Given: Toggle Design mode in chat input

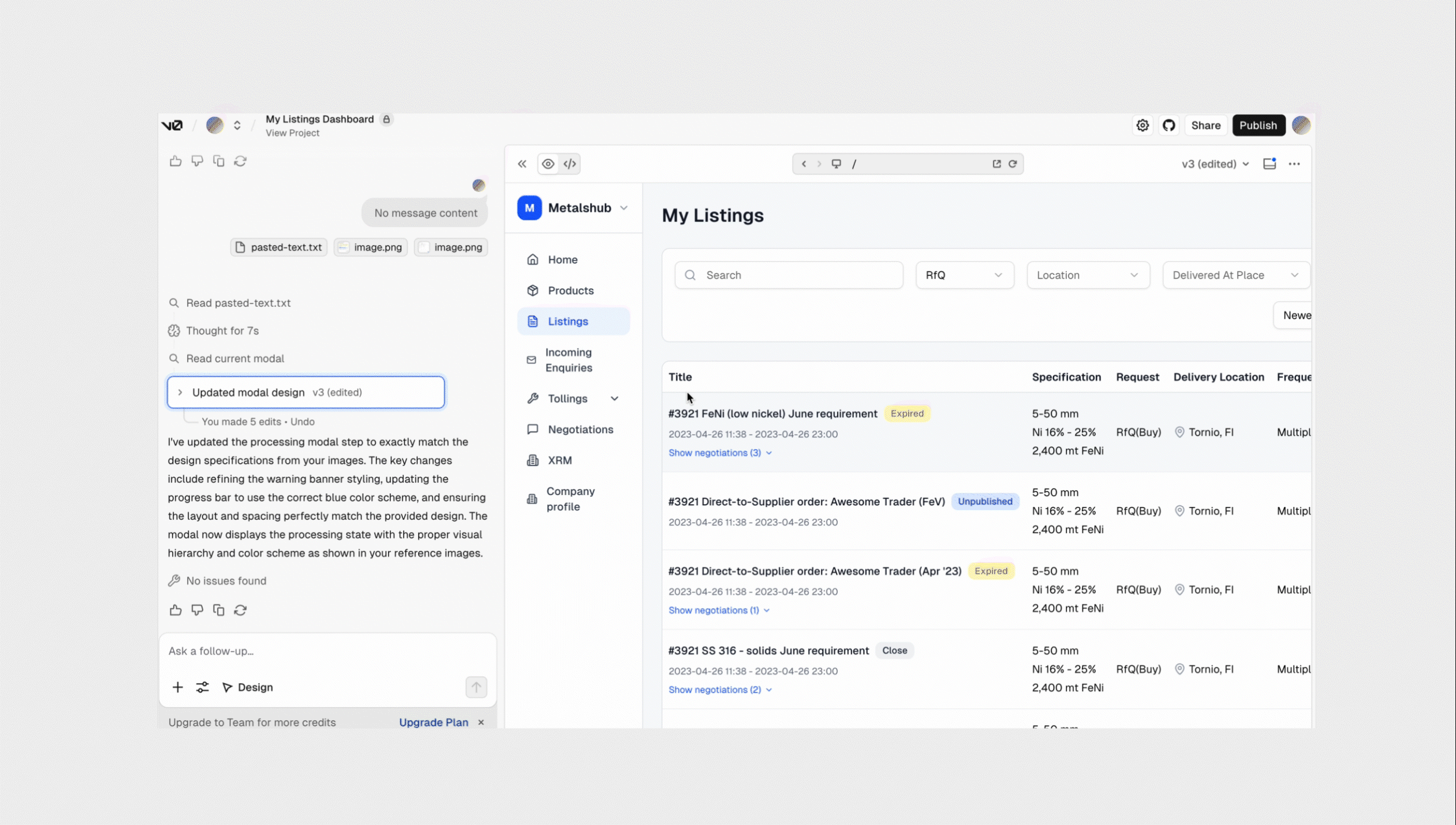Looking at the screenshot, I should (x=248, y=687).
